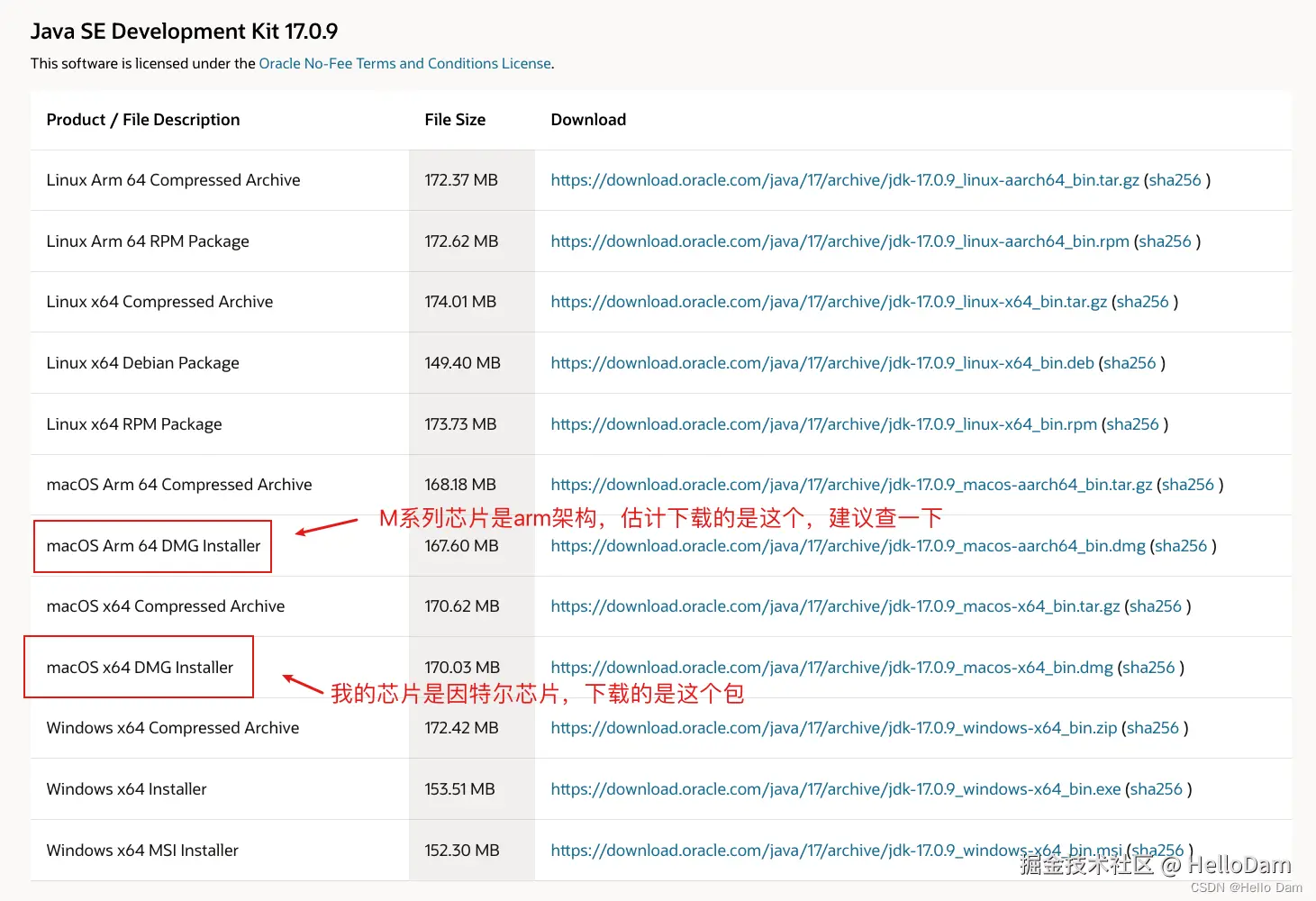Select 'macOS x64 DMG Installer' row label

140,668
